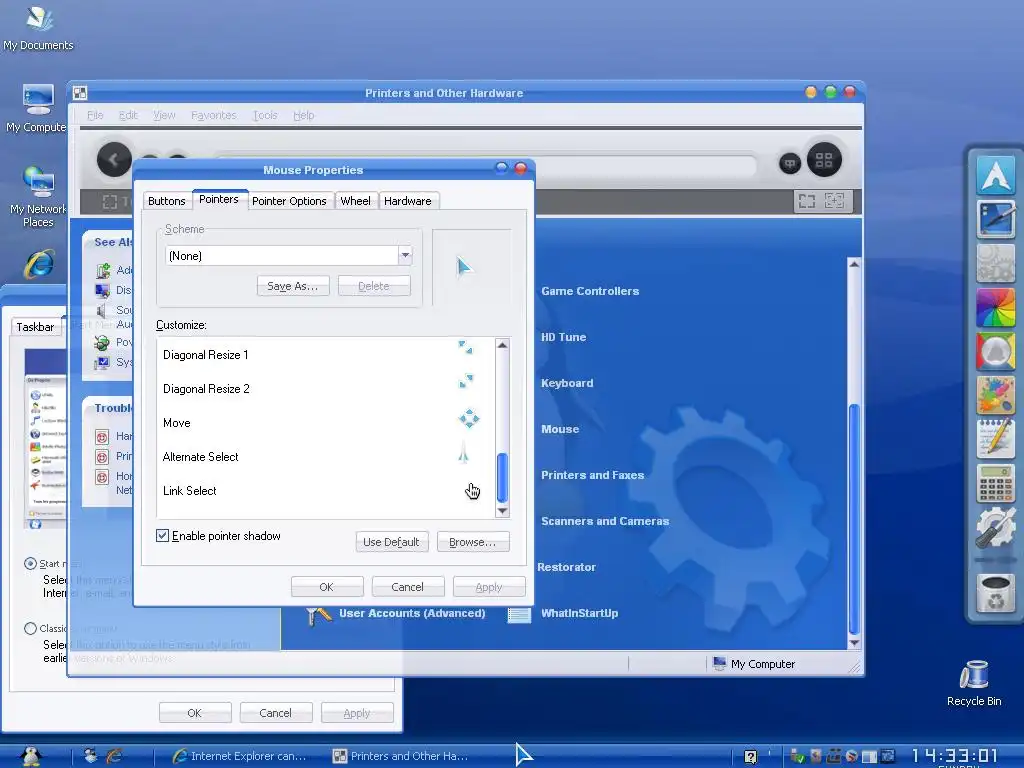Image resolution: width=1024 pixels, height=768 pixels.
Task: Open the Recycle Bin desktop icon
Action: click(974, 683)
